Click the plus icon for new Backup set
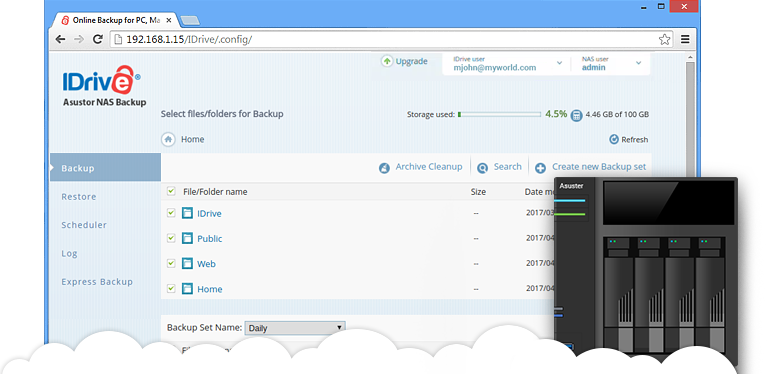Image resolution: width=774 pixels, height=374 pixels. pyautogui.click(x=541, y=168)
